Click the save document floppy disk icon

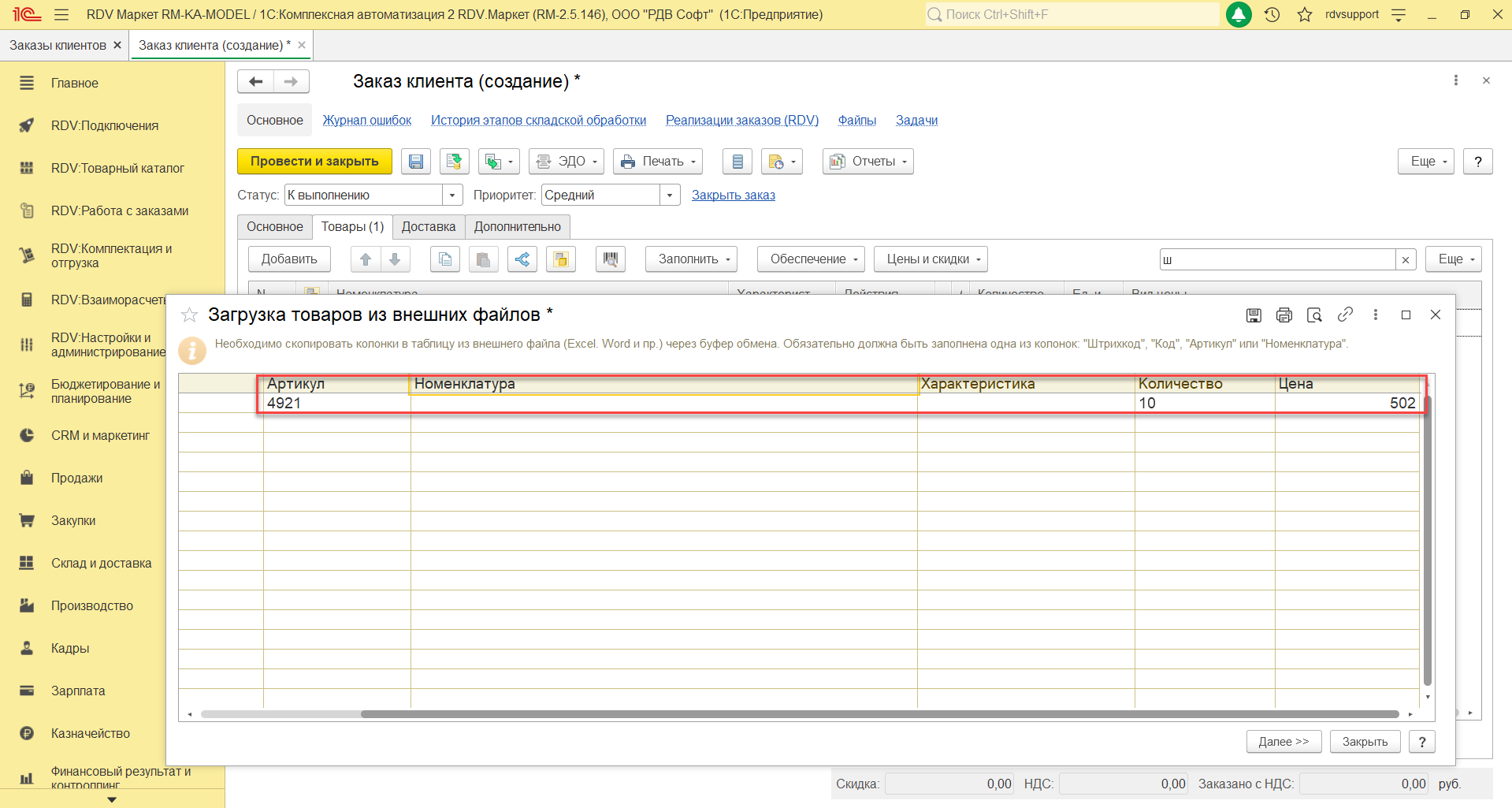click(x=415, y=162)
